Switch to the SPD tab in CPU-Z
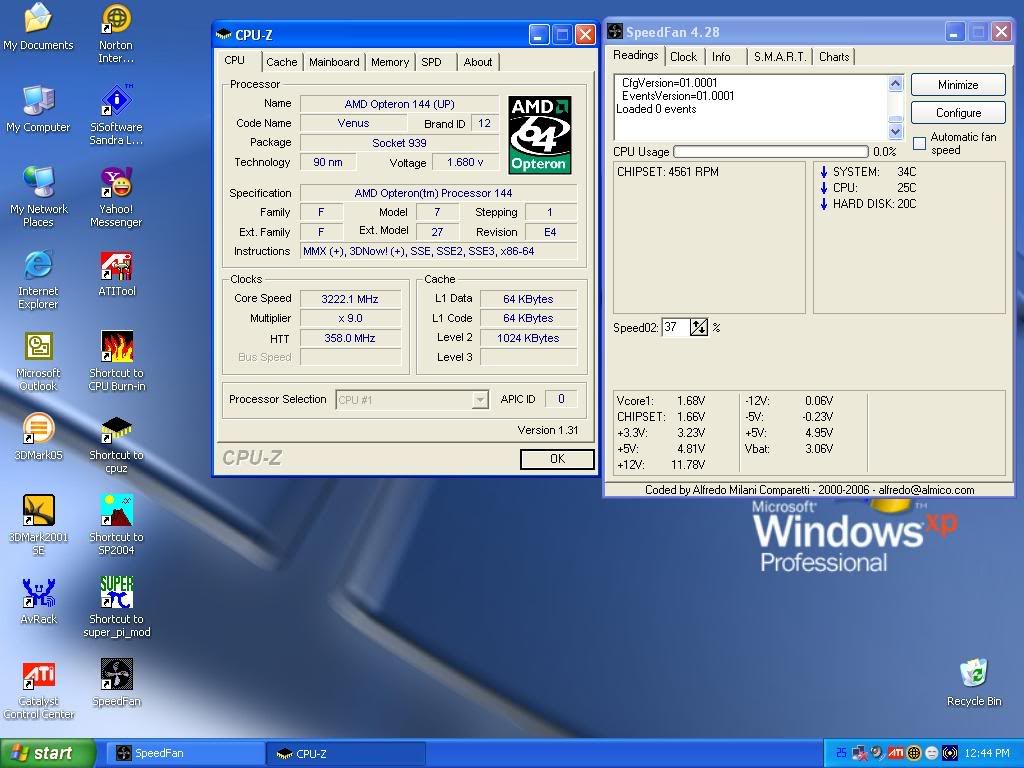1024x768 pixels. (x=433, y=62)
